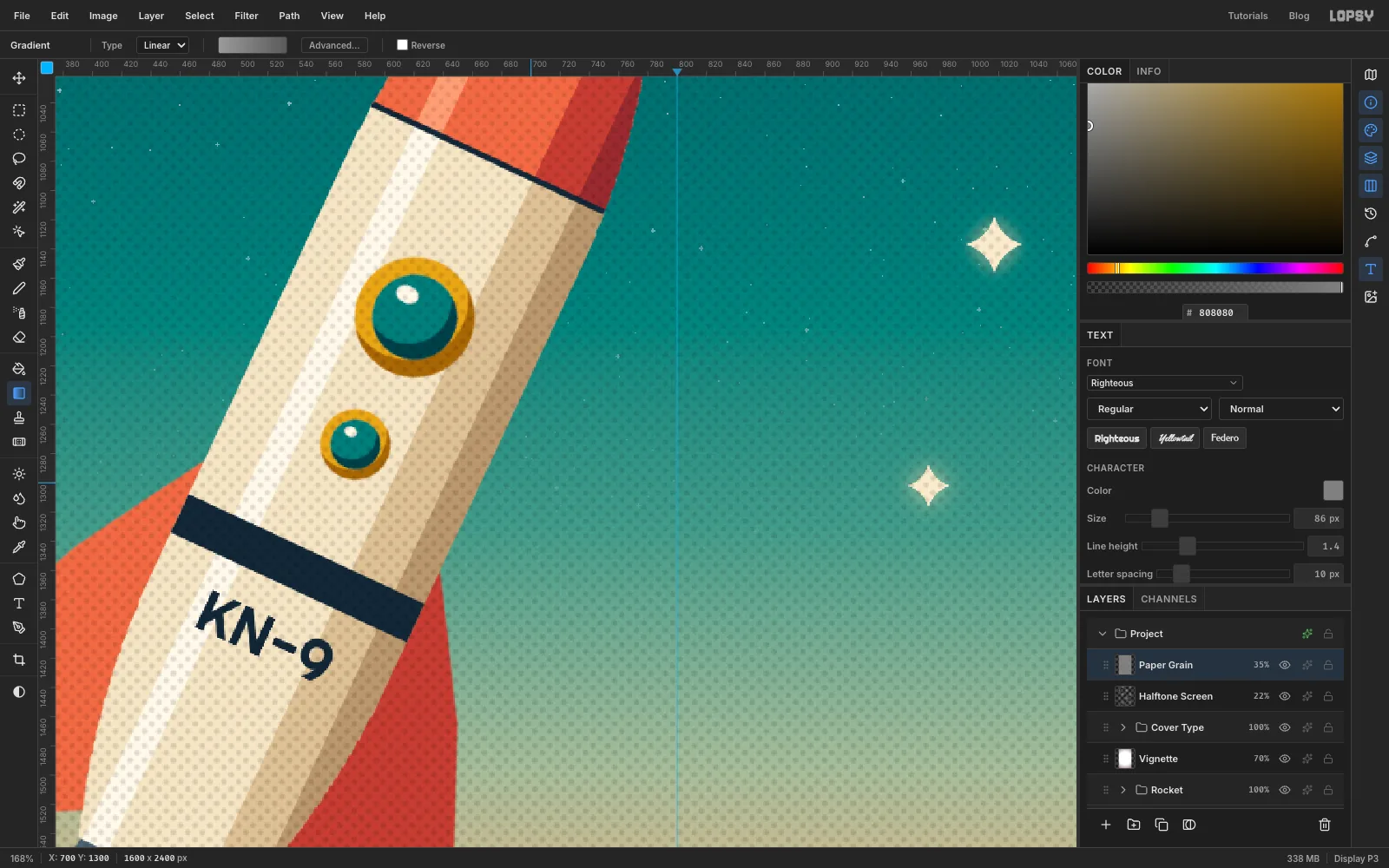Select the Lasso tool

[x=19, y=159]
